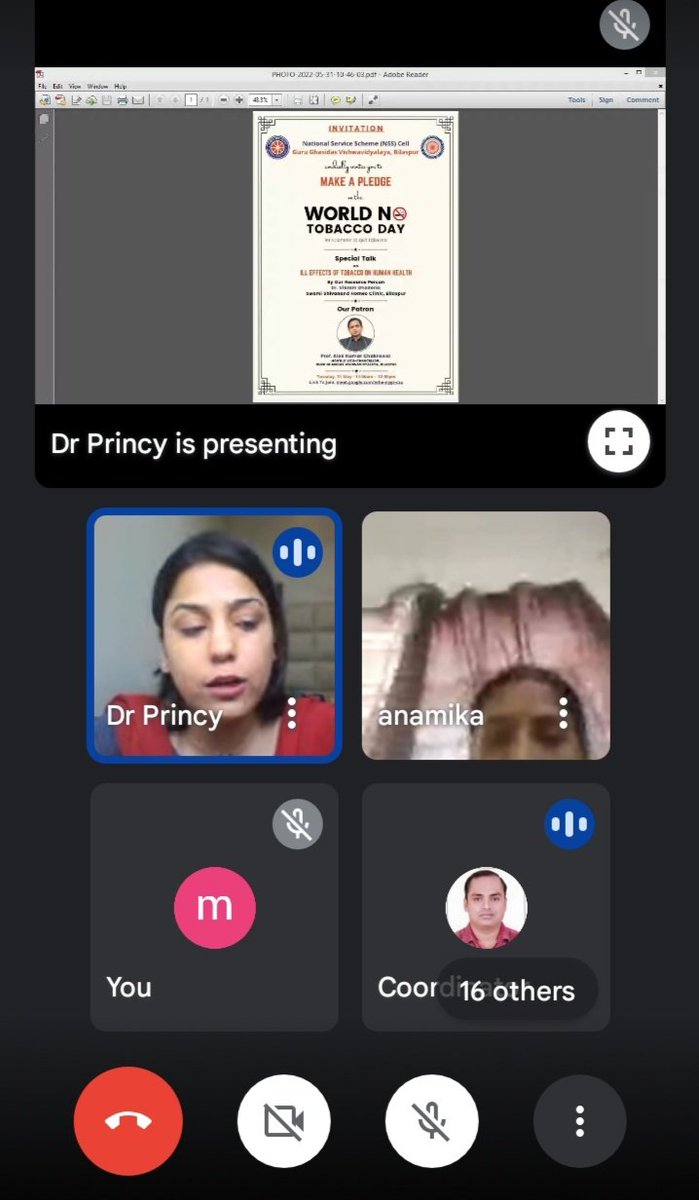Screen dimensions: 699x1200
Task: Open the View menu in Adobe Reader
Action: pyautogui.click(x=75, y=87)
